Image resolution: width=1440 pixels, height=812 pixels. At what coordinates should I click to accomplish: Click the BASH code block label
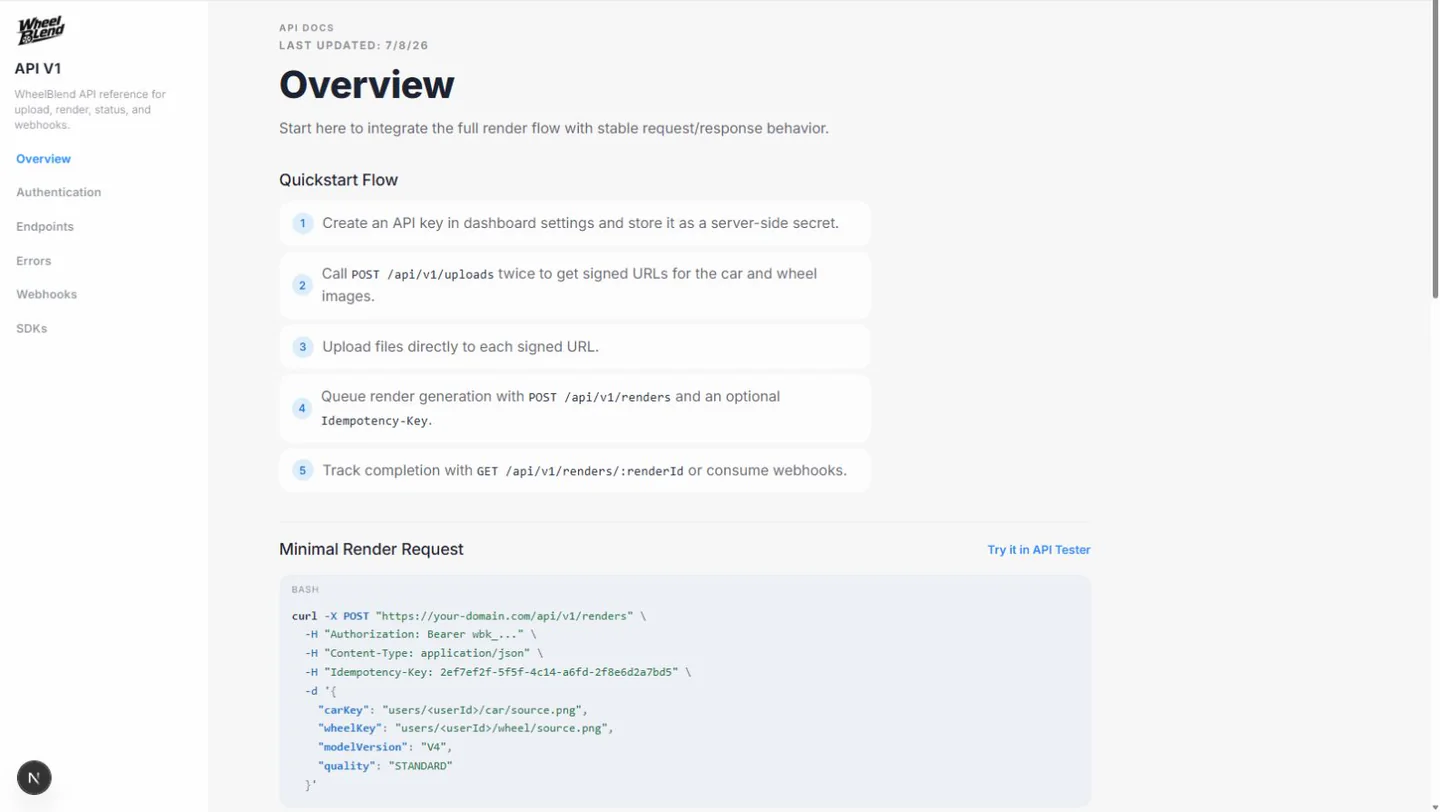click(x=305, y=590)
